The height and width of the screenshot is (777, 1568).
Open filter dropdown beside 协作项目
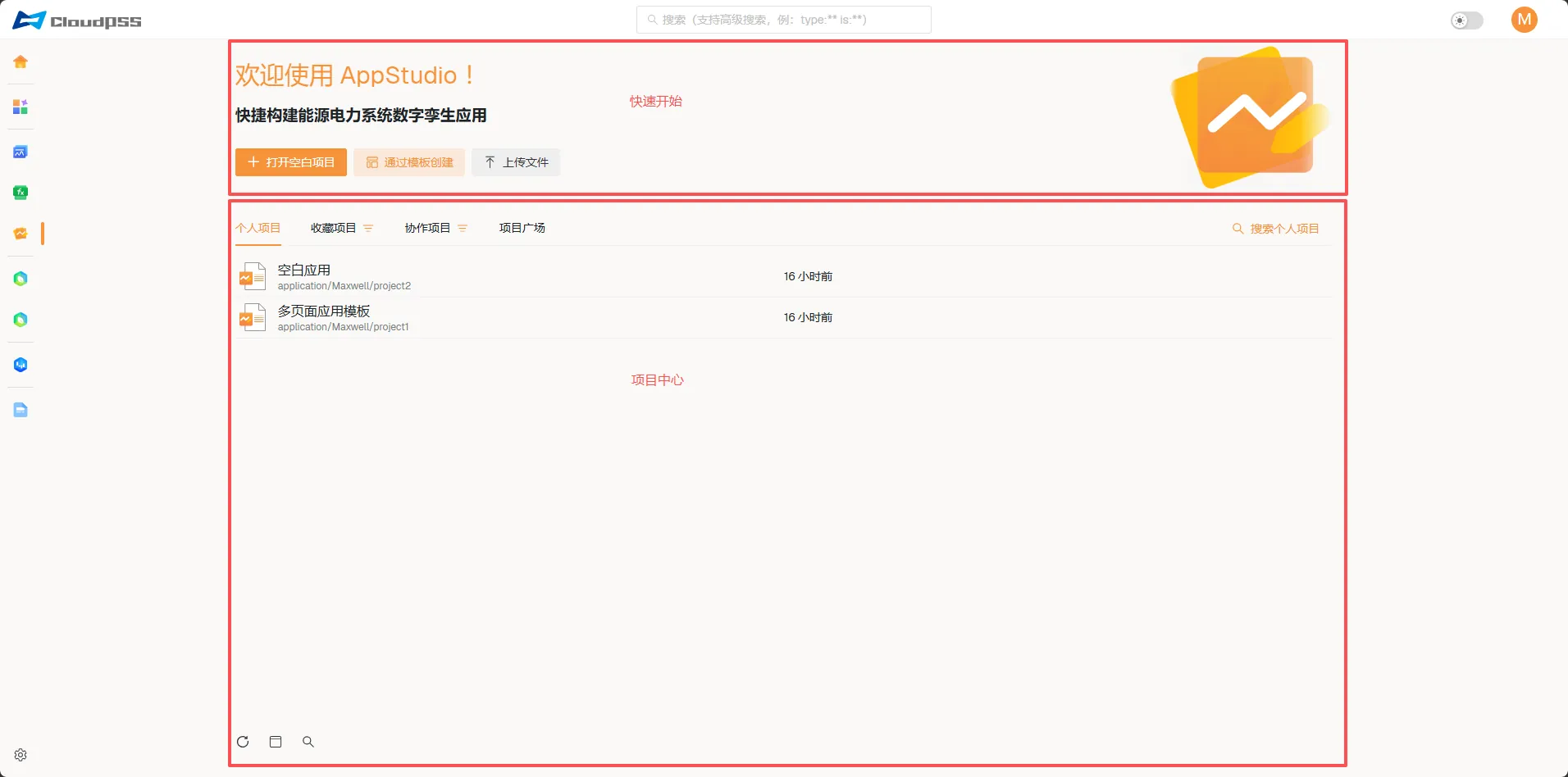click(463, 229)
